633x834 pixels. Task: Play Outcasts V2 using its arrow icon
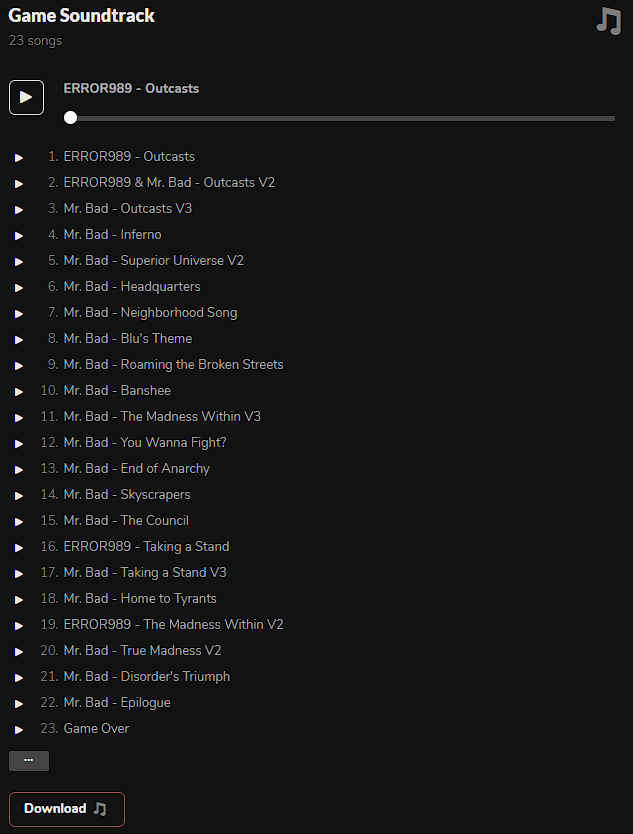(x=19, y=184)
